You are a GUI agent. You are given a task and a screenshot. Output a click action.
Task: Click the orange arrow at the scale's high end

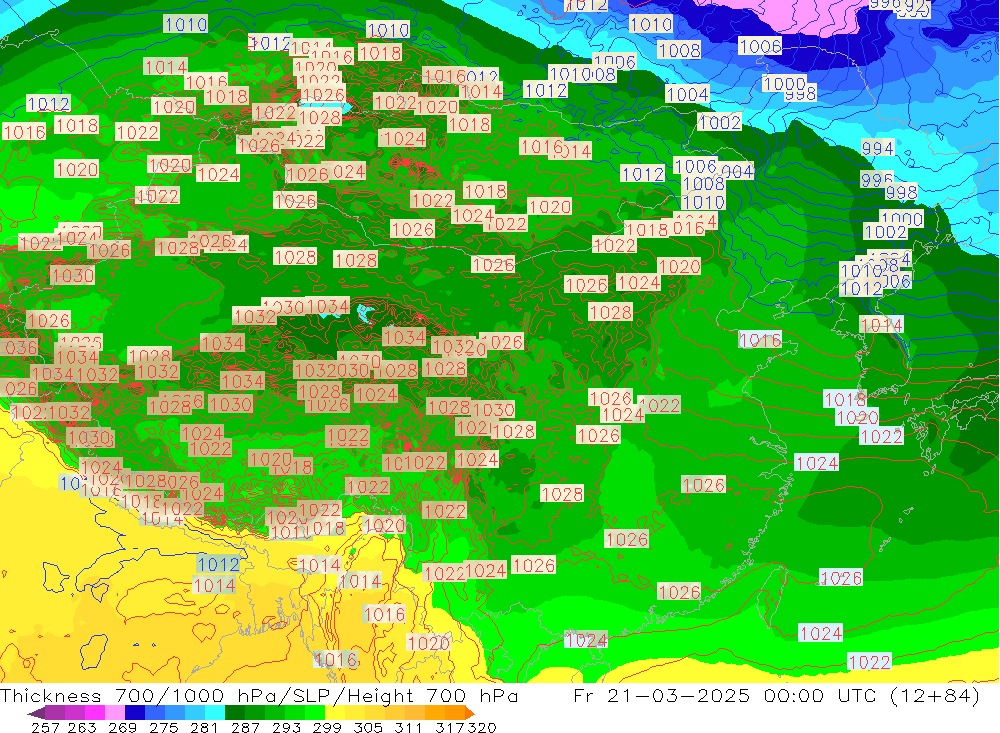(470, 713)
